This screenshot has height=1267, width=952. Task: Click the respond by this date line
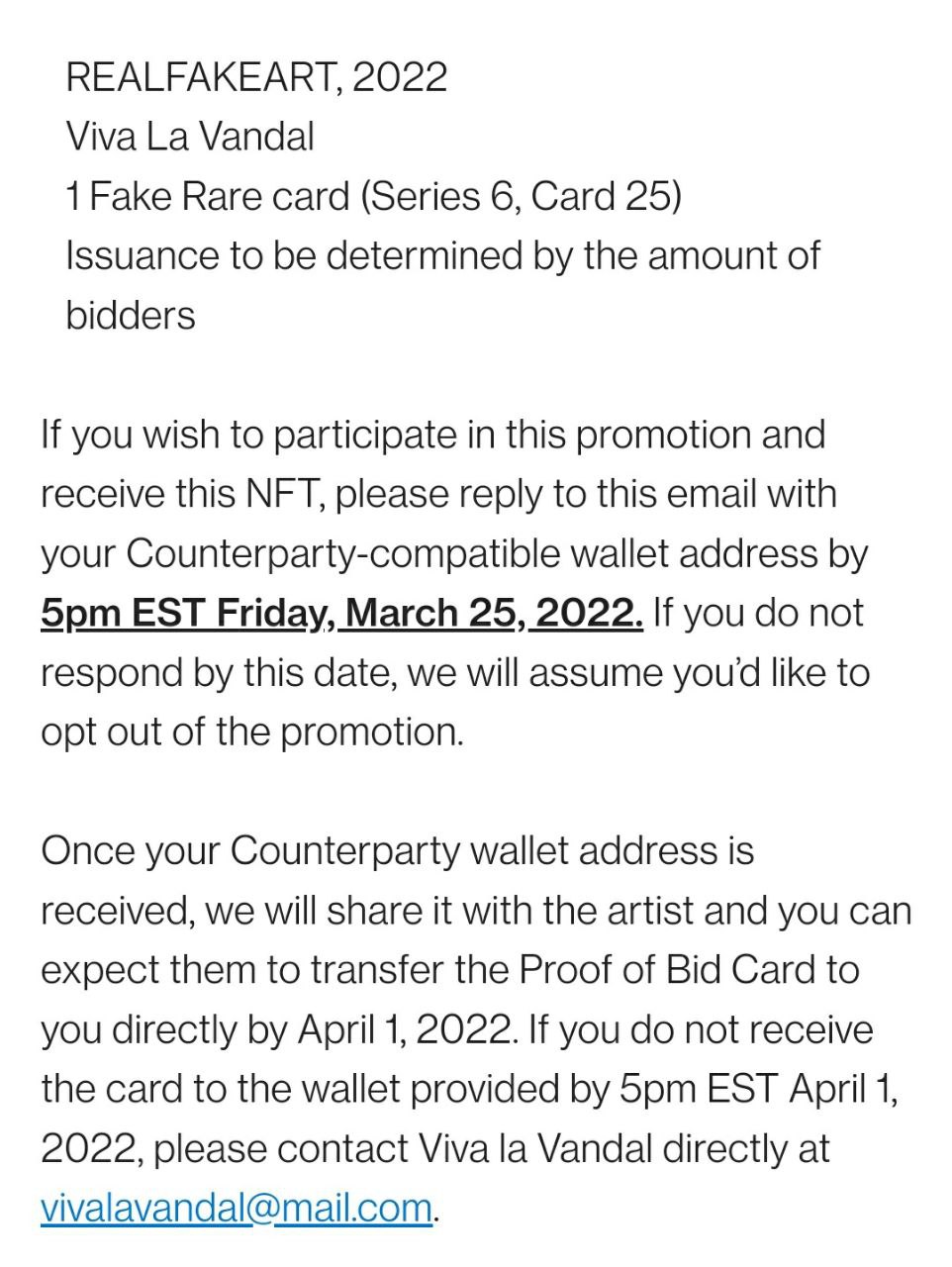click(455, 673)
